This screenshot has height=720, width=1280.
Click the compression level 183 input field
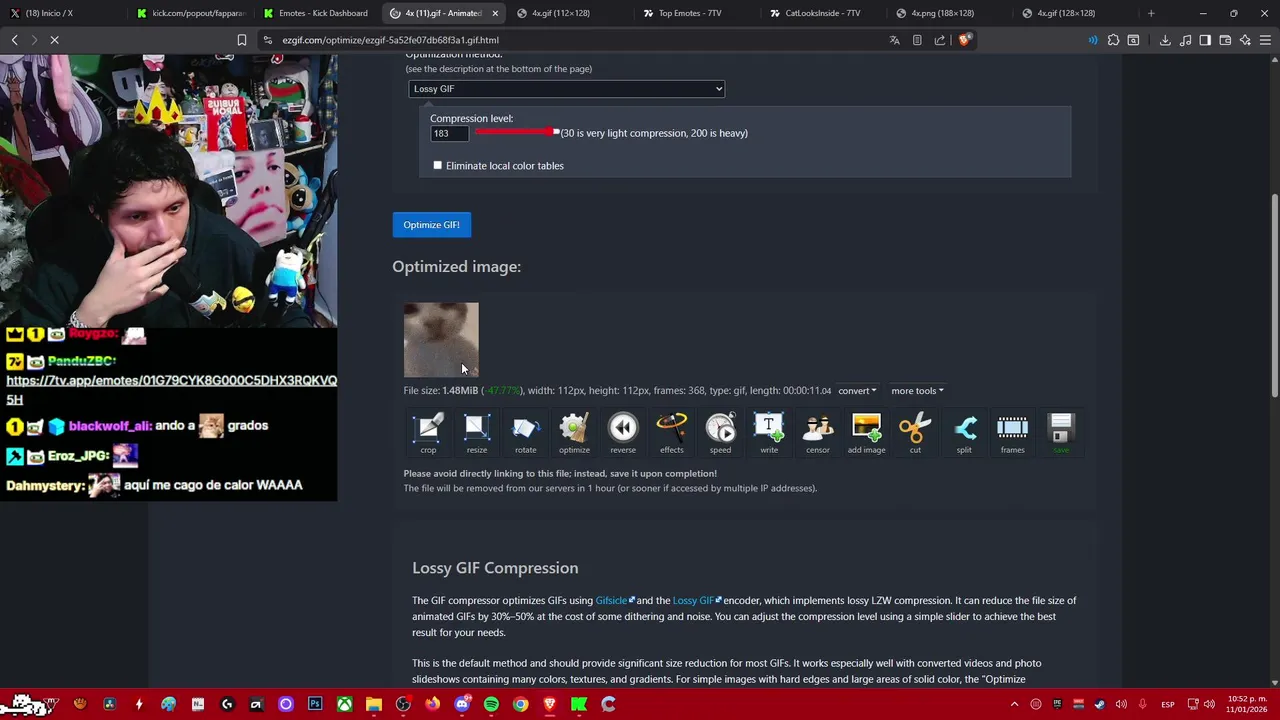click(449, 133)
